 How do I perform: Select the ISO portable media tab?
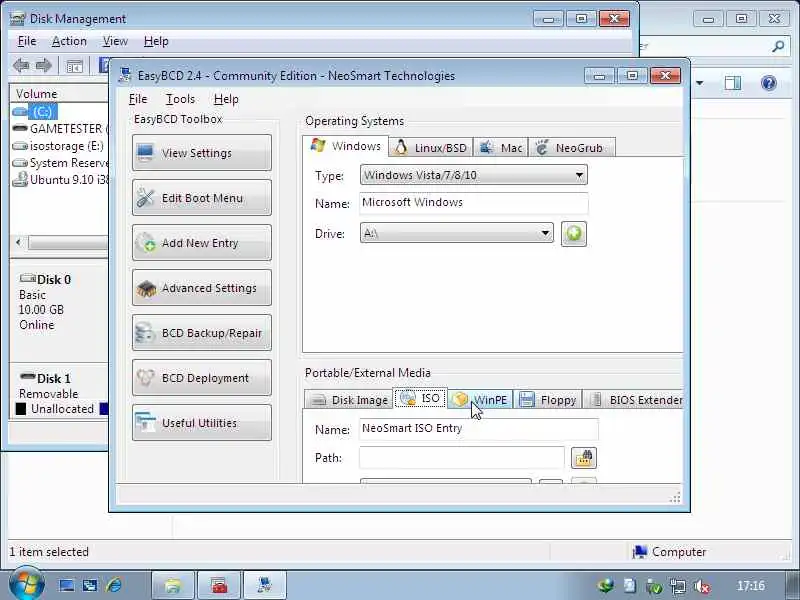tap(420, 398)
